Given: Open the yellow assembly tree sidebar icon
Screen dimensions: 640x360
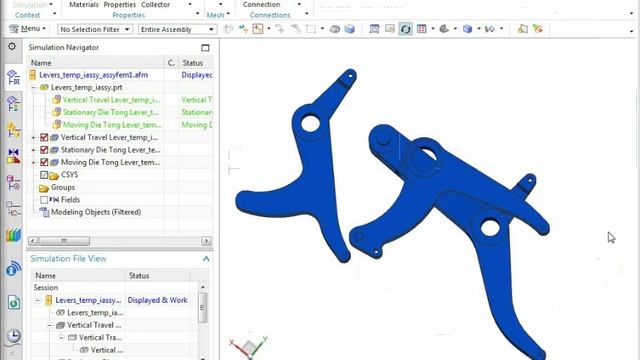Looking at the screenshot, I should click(x=13, y=130).
